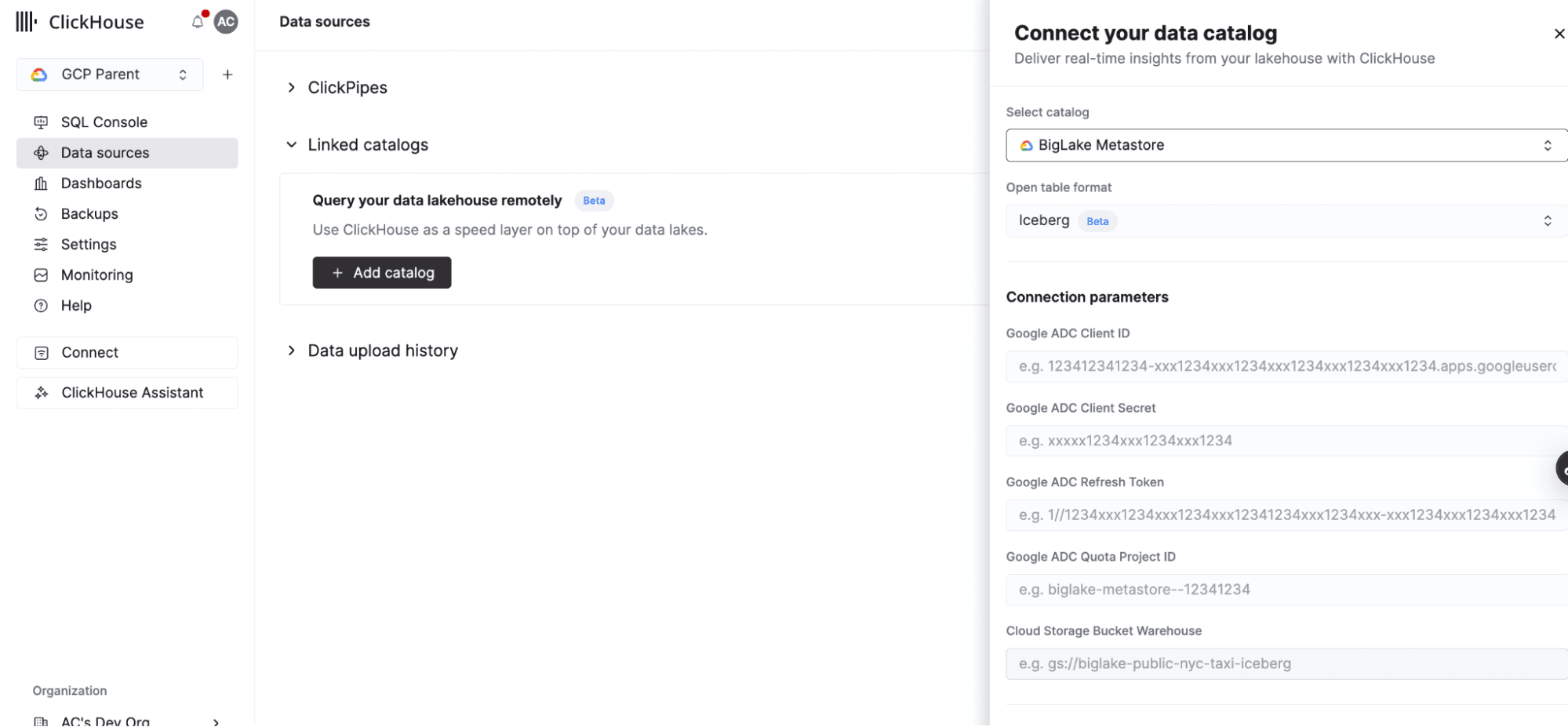Go to Dashboards in the sidebar
This screenshot has width=1568, height=727.
[101, 184]
